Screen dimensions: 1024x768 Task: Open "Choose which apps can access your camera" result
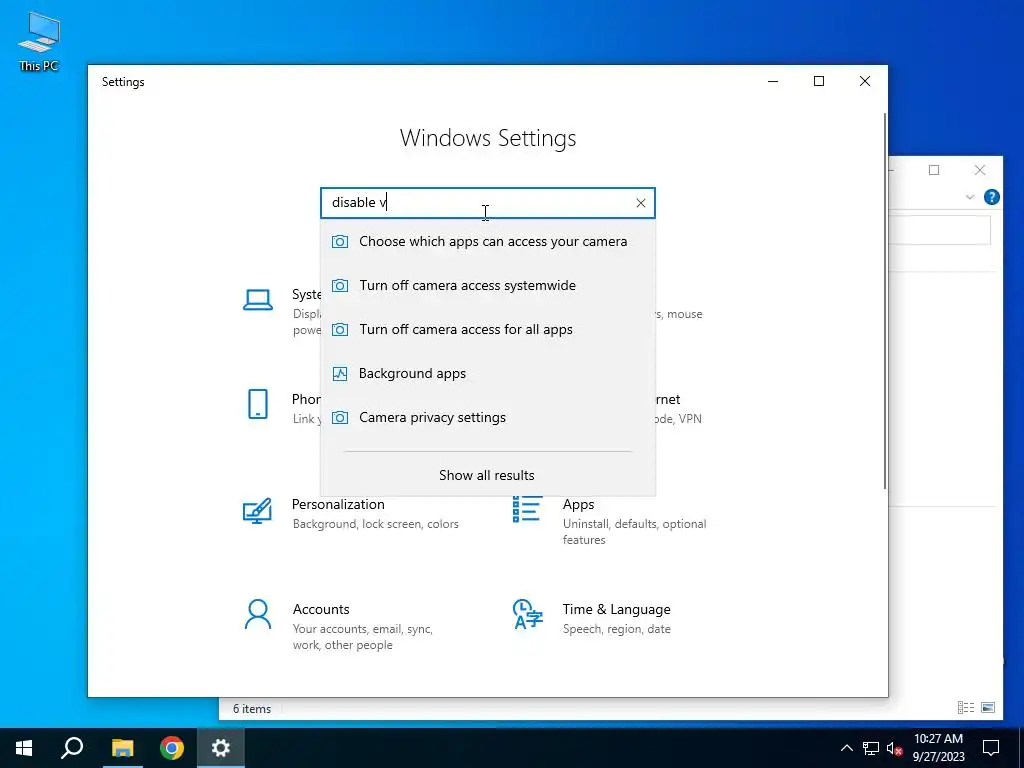point(488,242)
